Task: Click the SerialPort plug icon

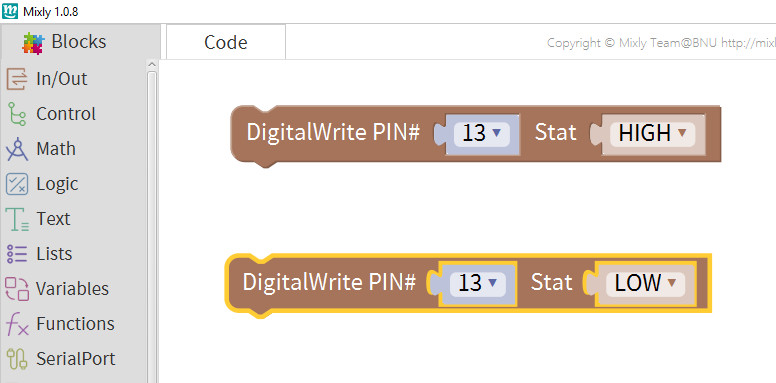Action: (17, 359)
